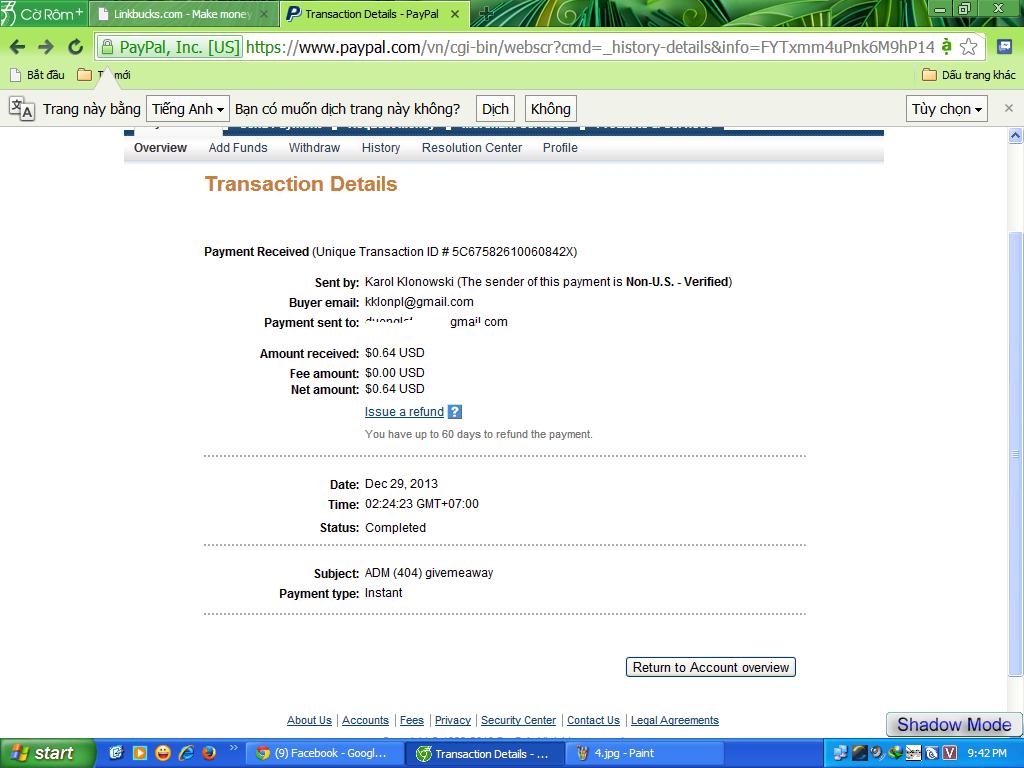Launch Firefox from quick launch
The height and width of the screenshot is (768, 1024).
(209, 754)
